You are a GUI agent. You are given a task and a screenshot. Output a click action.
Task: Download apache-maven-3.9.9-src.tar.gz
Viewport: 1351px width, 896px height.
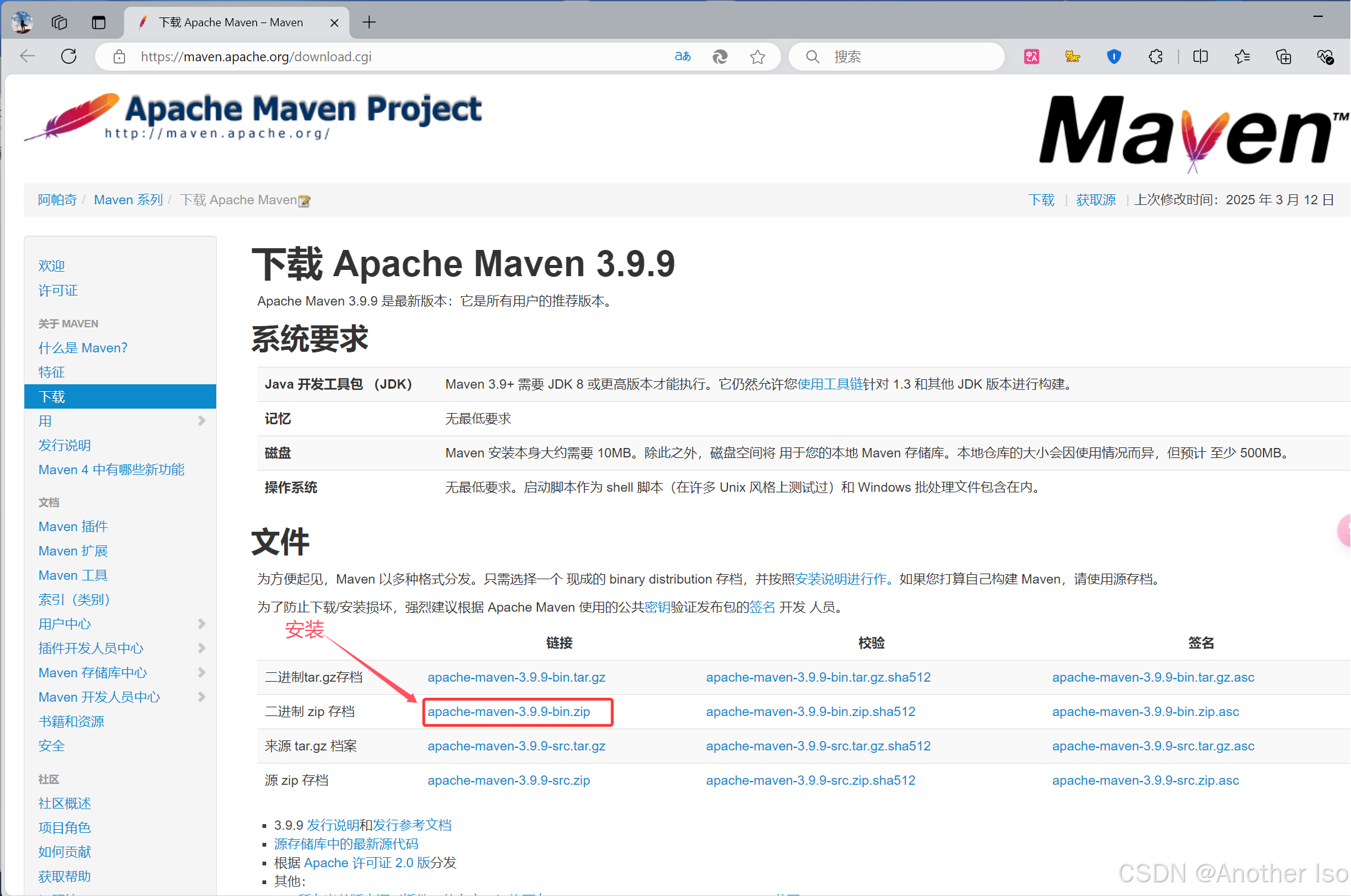[x=516, y=746]
